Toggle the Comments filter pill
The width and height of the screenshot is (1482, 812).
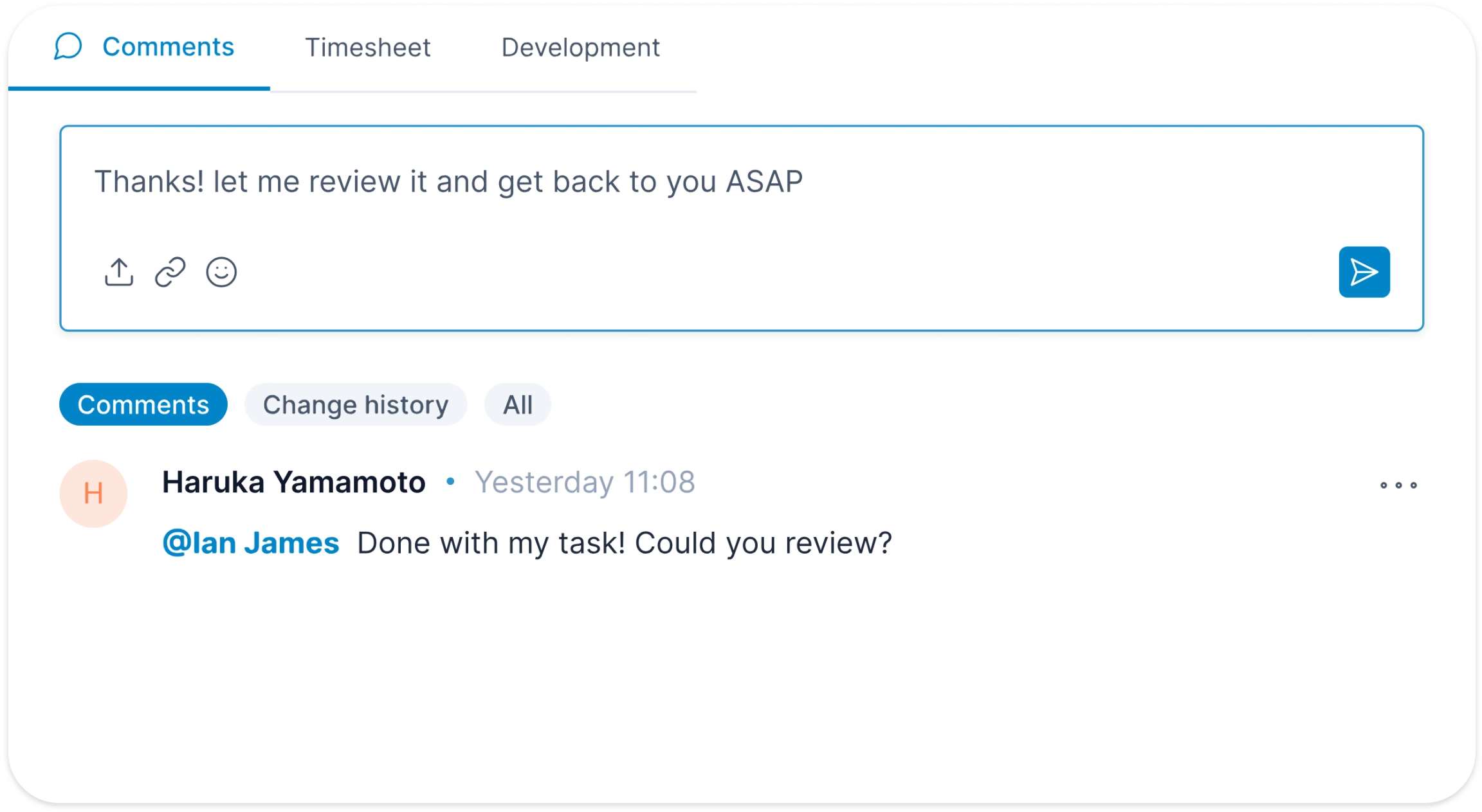click(x=143, y=404)
